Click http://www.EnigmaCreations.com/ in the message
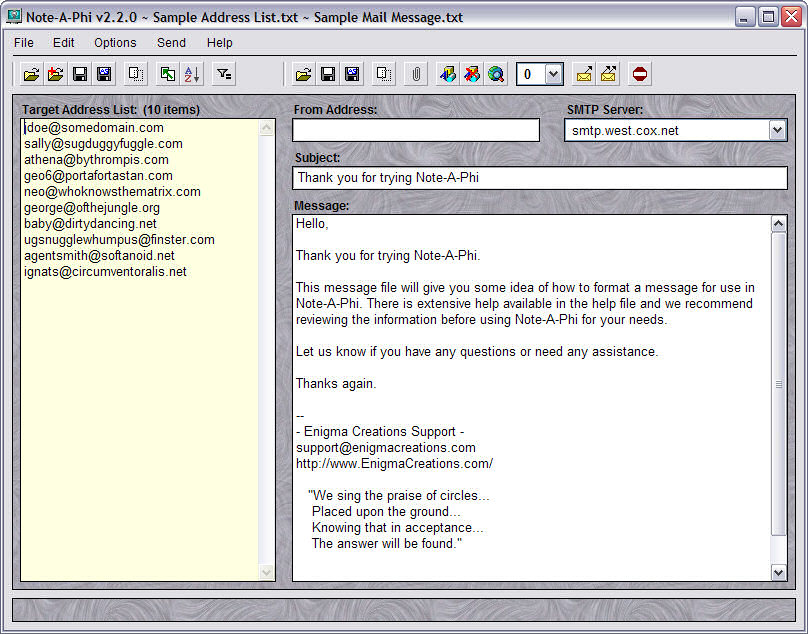This screenshot has height=634, width=808. [x=394, y=463]
